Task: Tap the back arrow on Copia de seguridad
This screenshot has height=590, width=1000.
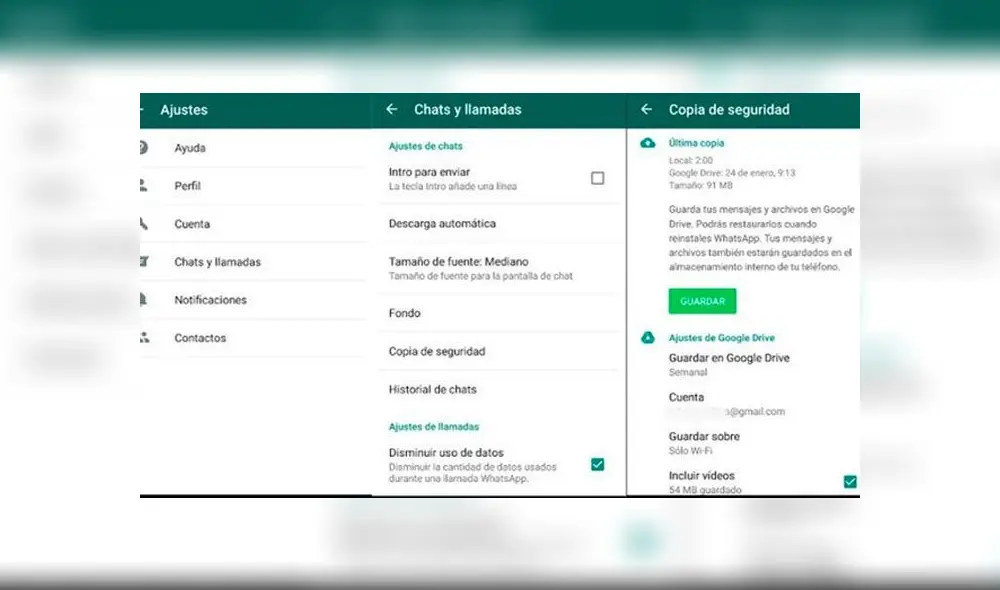Action: (646, 110)
